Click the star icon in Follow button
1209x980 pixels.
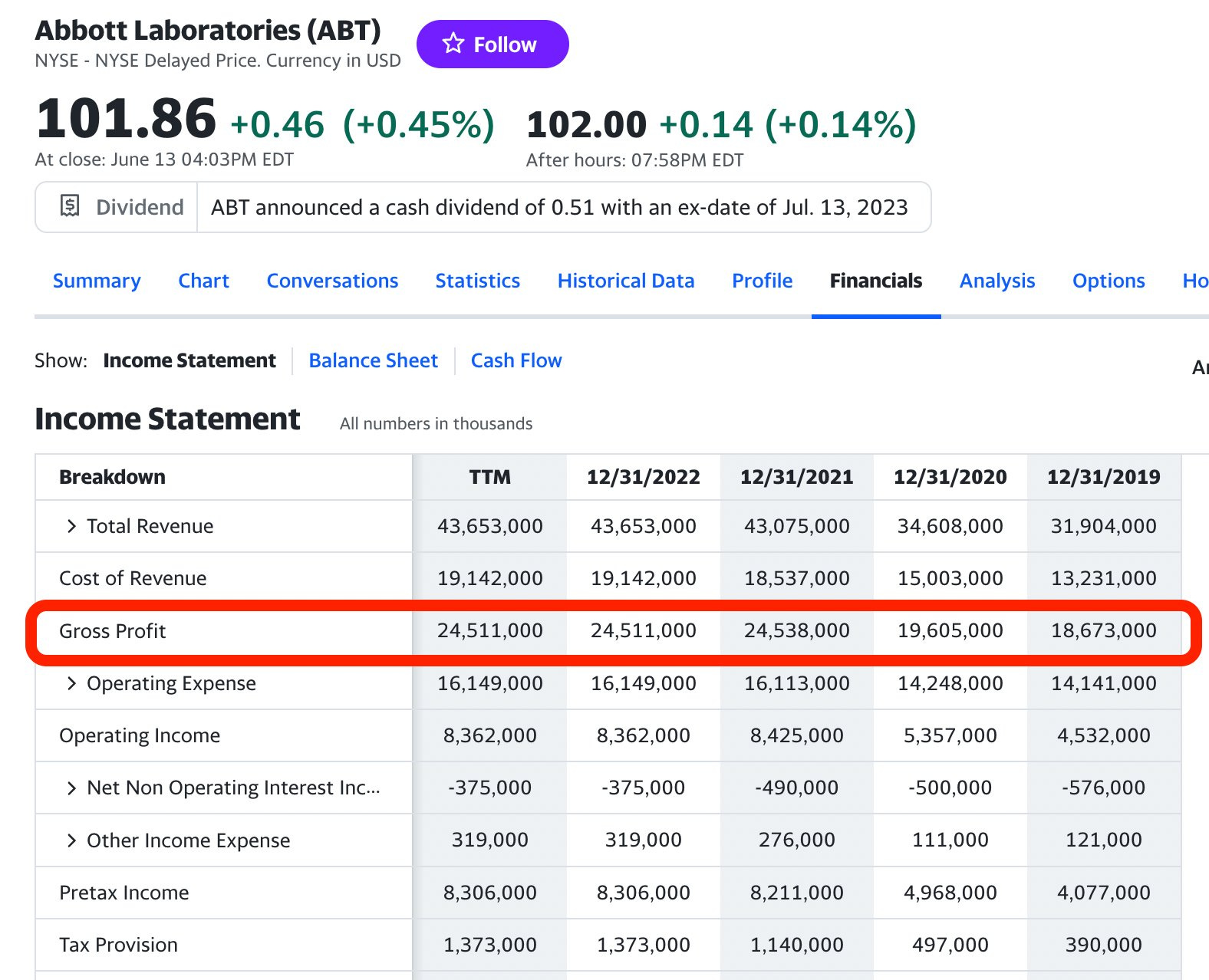click(x=453, y=44)
